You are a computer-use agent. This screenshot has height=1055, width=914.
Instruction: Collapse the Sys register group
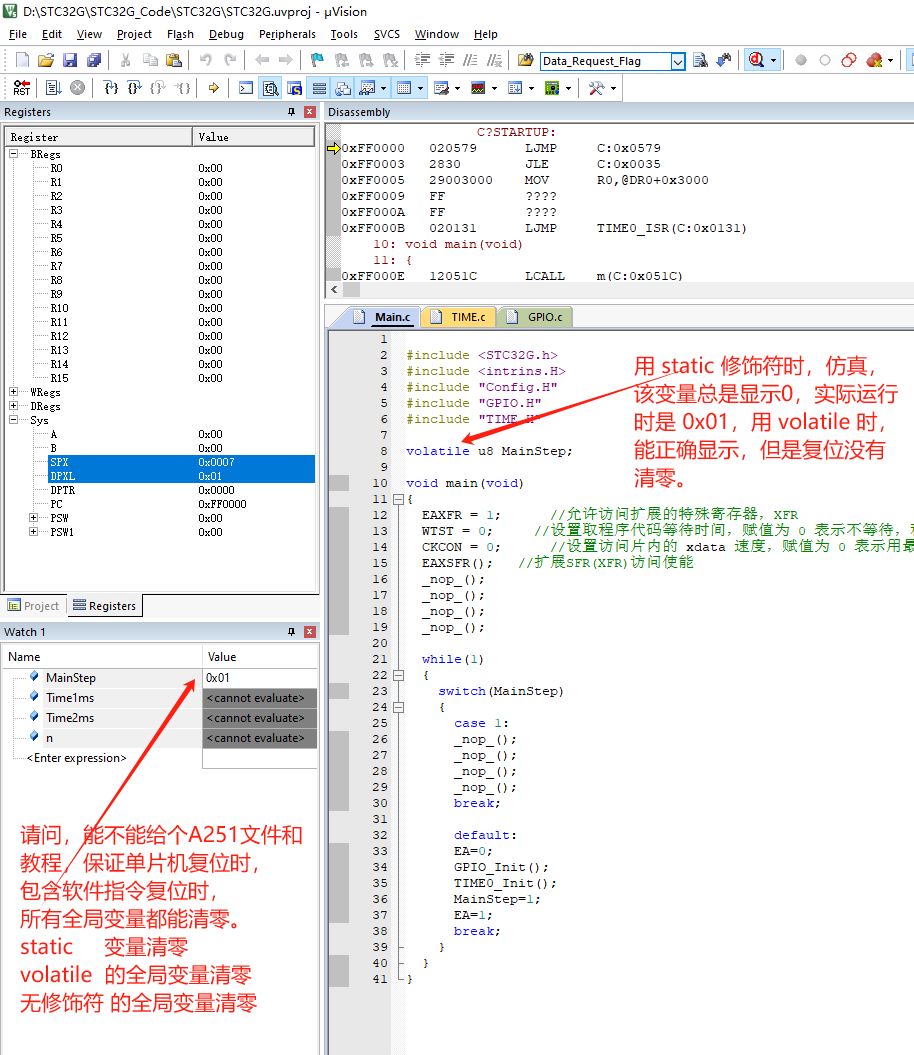(13, 420)
